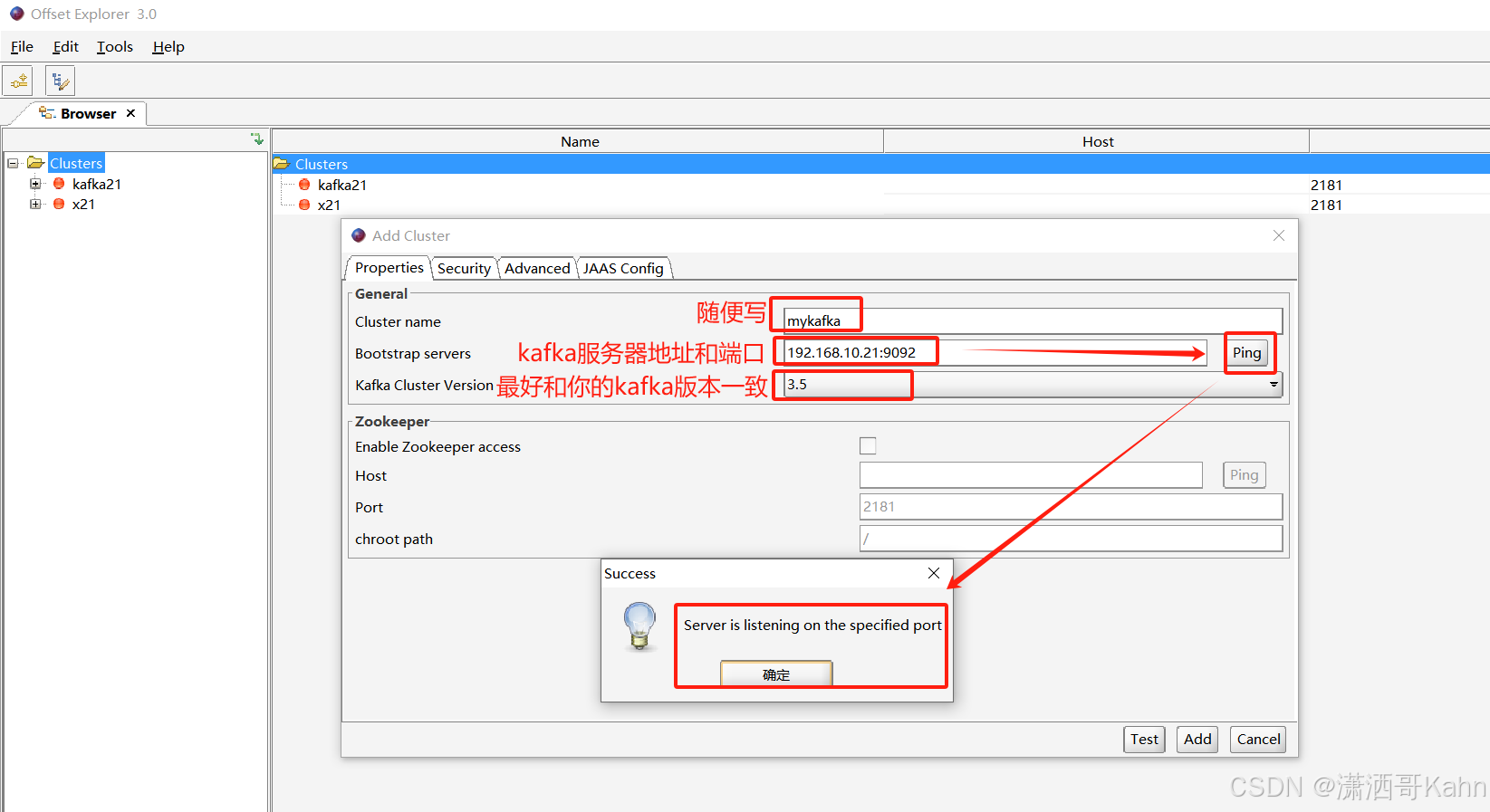Screen dimensions: 1490x812
Task: Click the Zookeeper Port field
Action: pos(1071,507)
